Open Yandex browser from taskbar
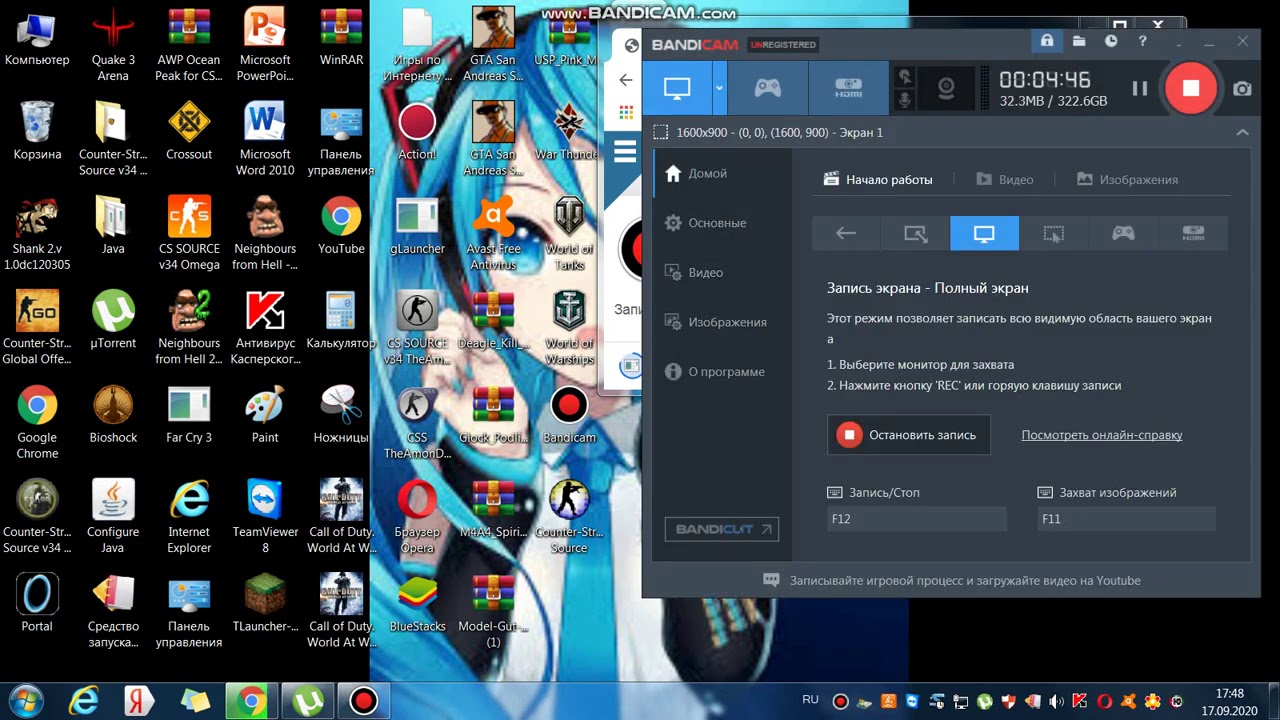This screenshot has height=720, width=1280. (140, 700)
